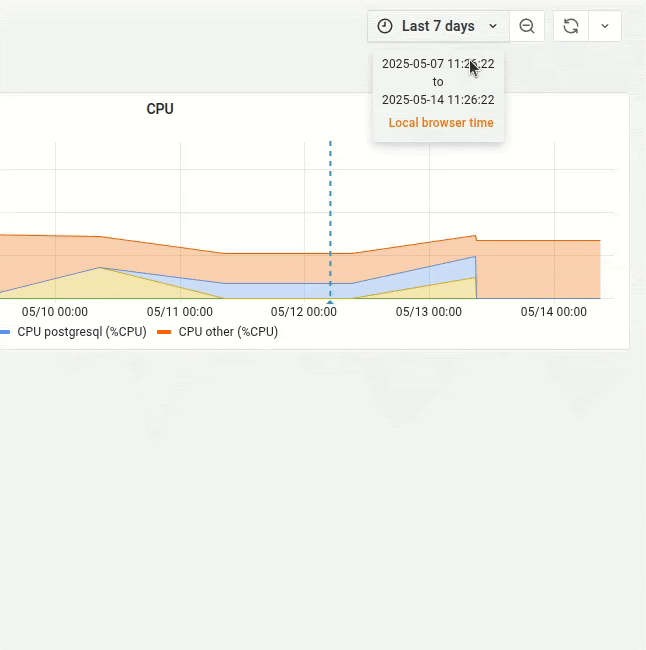Click the blue CPU postgresql color swatch
The height and width of the screenshot is (650, 646).
click(5, 332)
